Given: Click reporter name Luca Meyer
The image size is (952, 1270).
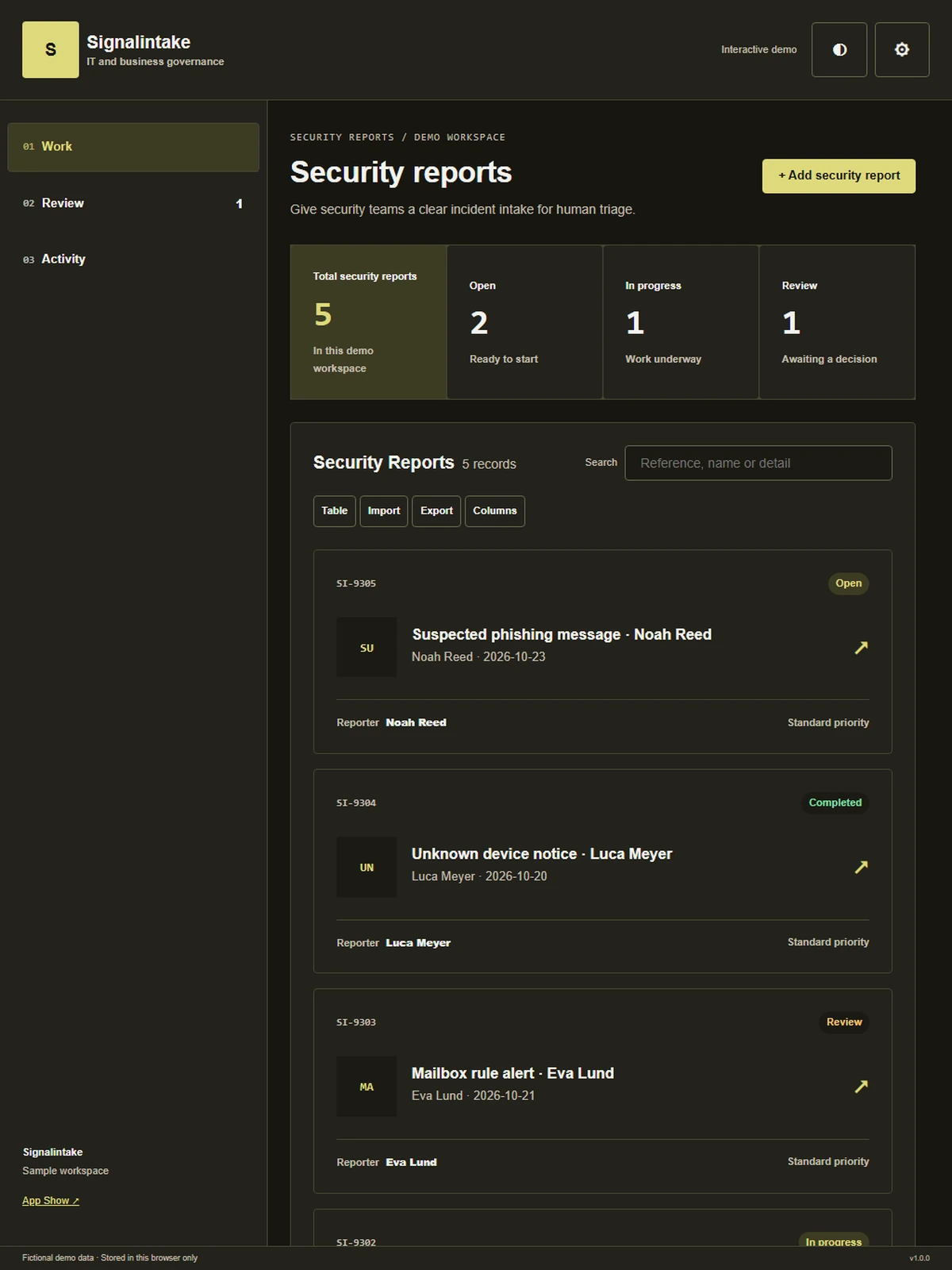Looking at the screenshot, I should point(418,943).
